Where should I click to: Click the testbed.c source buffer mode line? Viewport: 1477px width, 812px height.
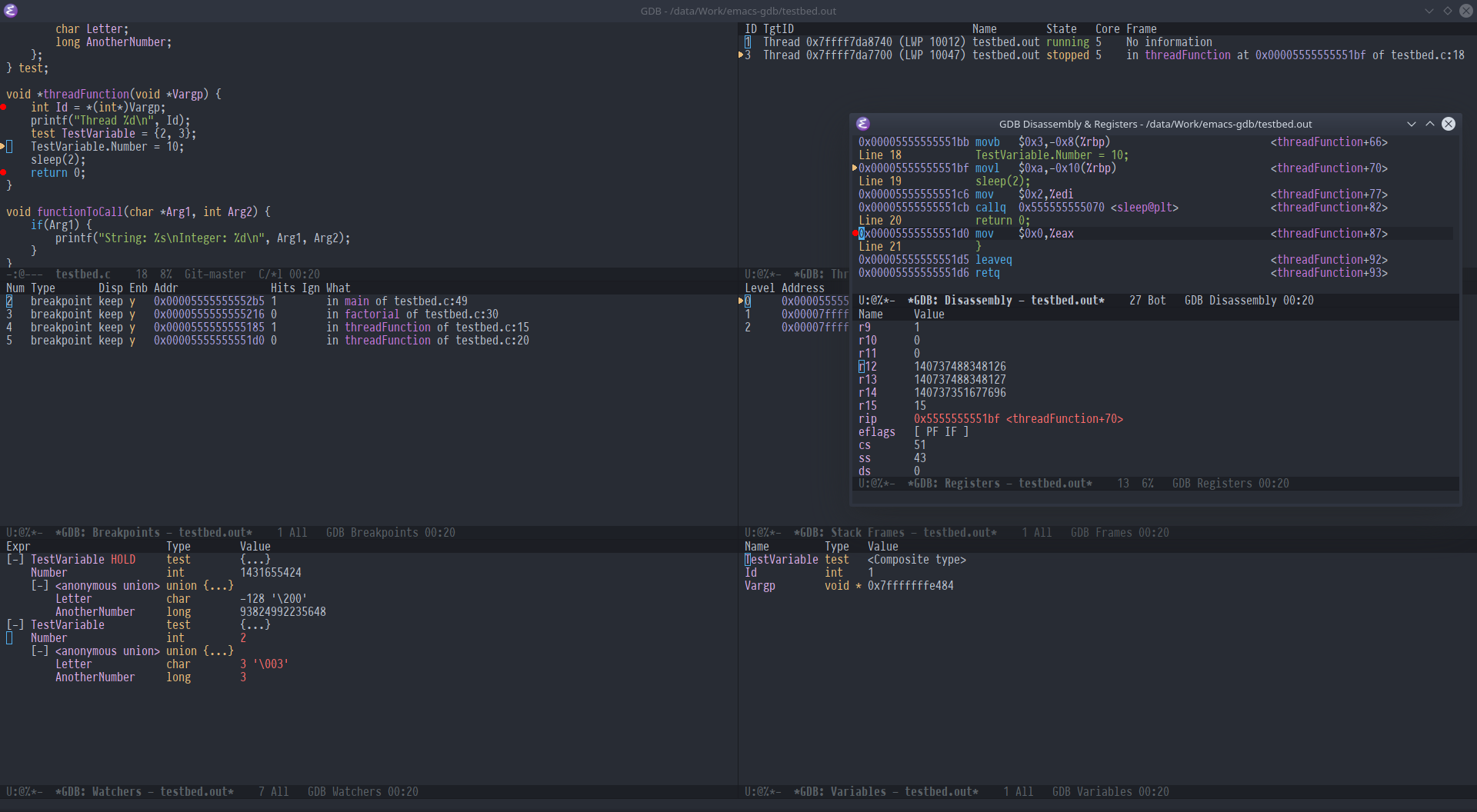click(x=369, y=275)
